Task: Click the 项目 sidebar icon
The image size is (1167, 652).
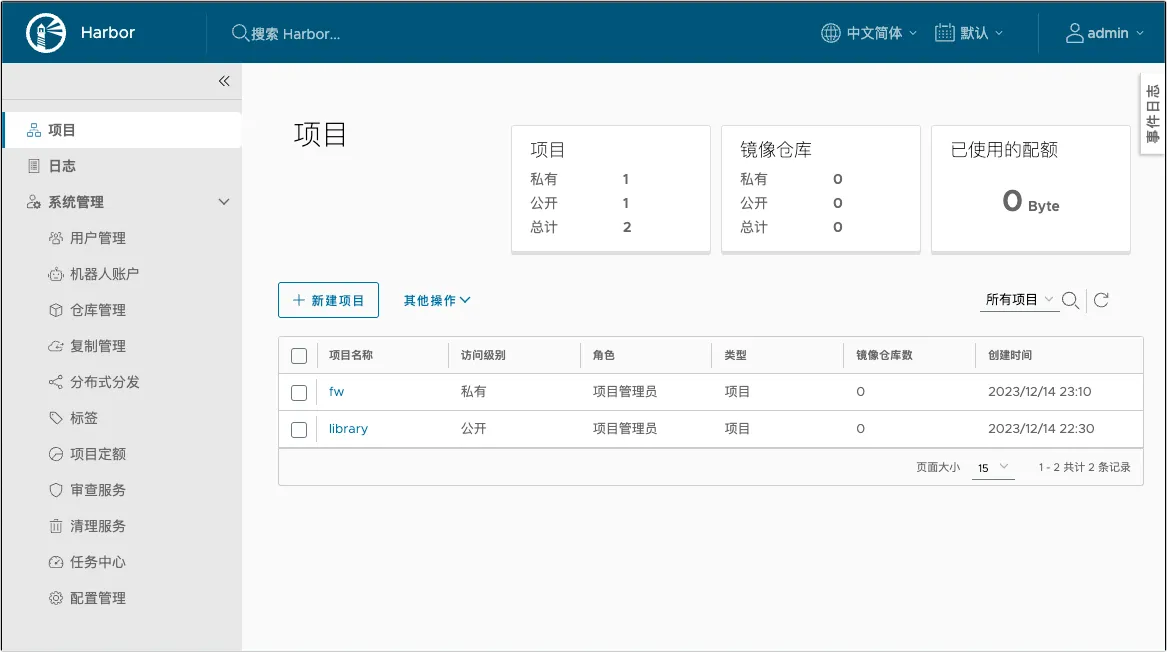Action: (x=33, y=130)
